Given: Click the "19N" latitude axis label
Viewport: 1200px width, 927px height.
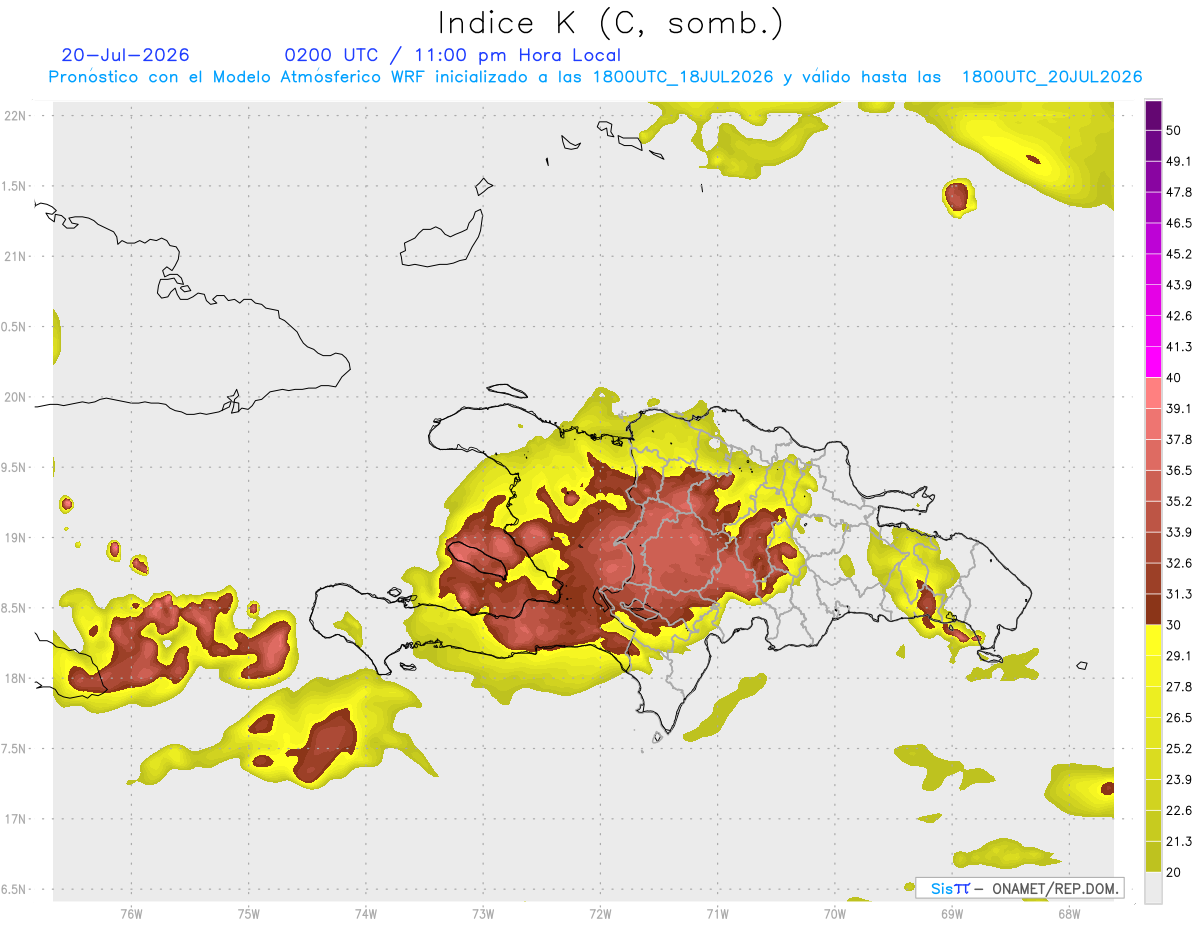Looking at the screenshot, I should [17, 538].
